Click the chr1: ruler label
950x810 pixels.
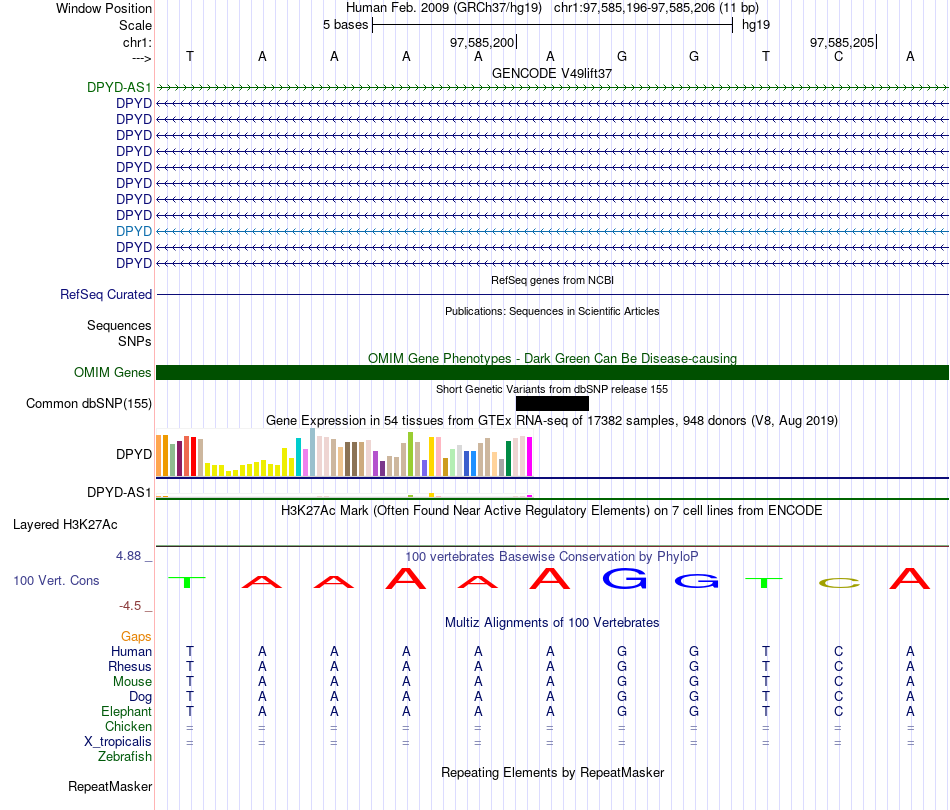pos(137,42)
